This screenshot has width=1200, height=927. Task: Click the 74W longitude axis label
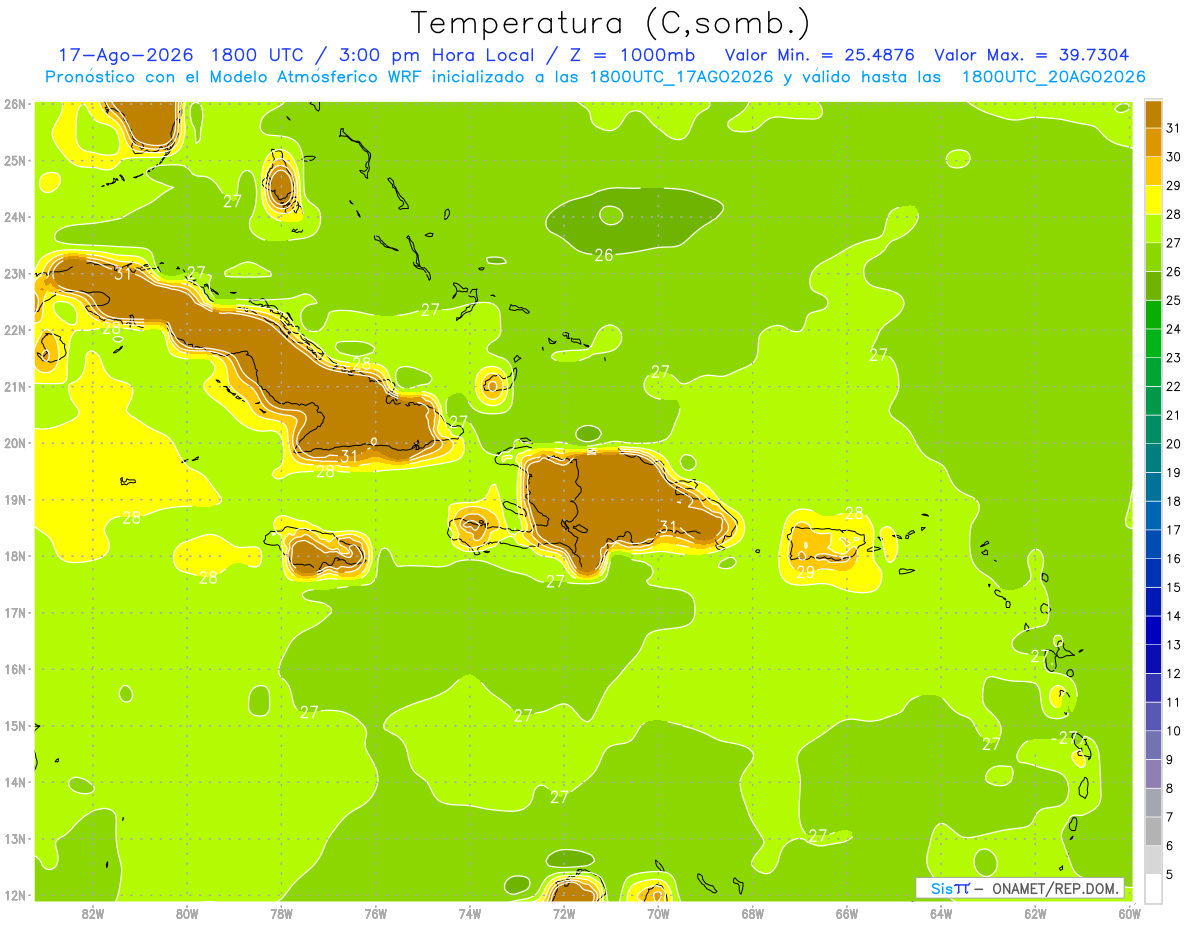point(470,913)
